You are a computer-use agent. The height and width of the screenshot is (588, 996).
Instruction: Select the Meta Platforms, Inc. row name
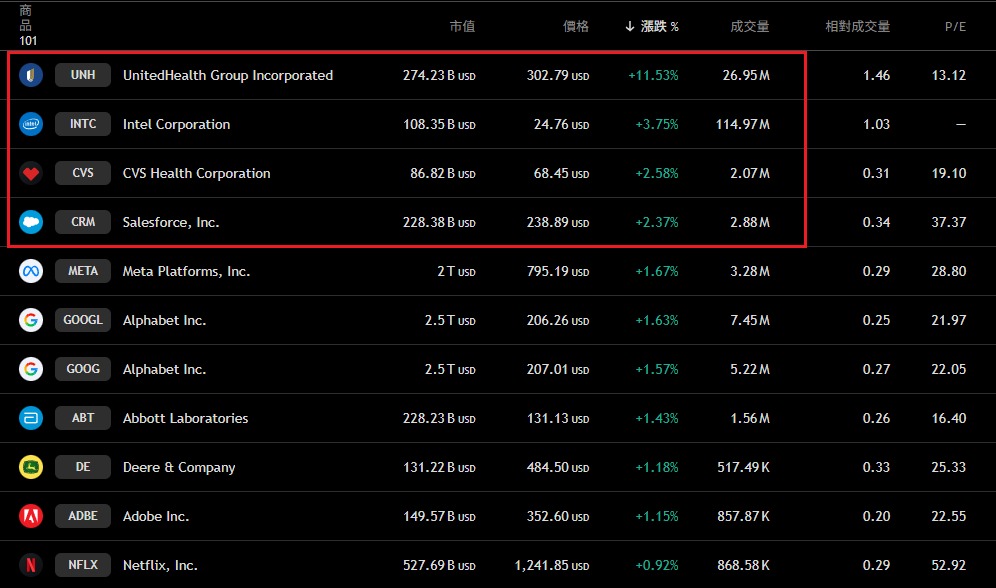click(x=186, y=271)
